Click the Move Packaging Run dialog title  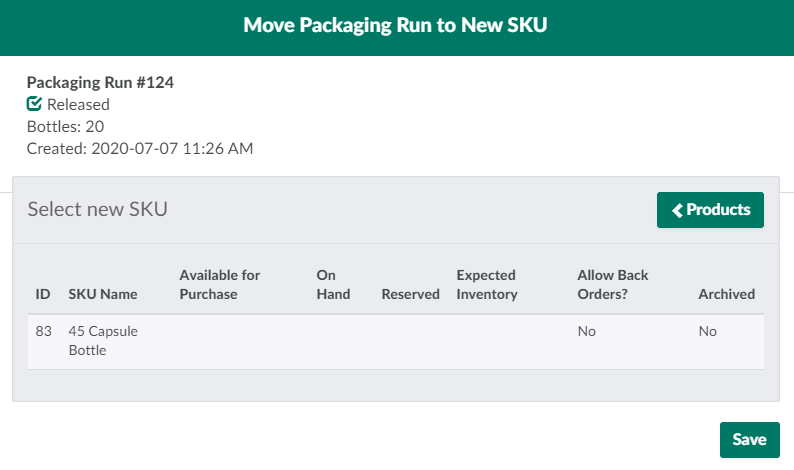click(396, 27)
